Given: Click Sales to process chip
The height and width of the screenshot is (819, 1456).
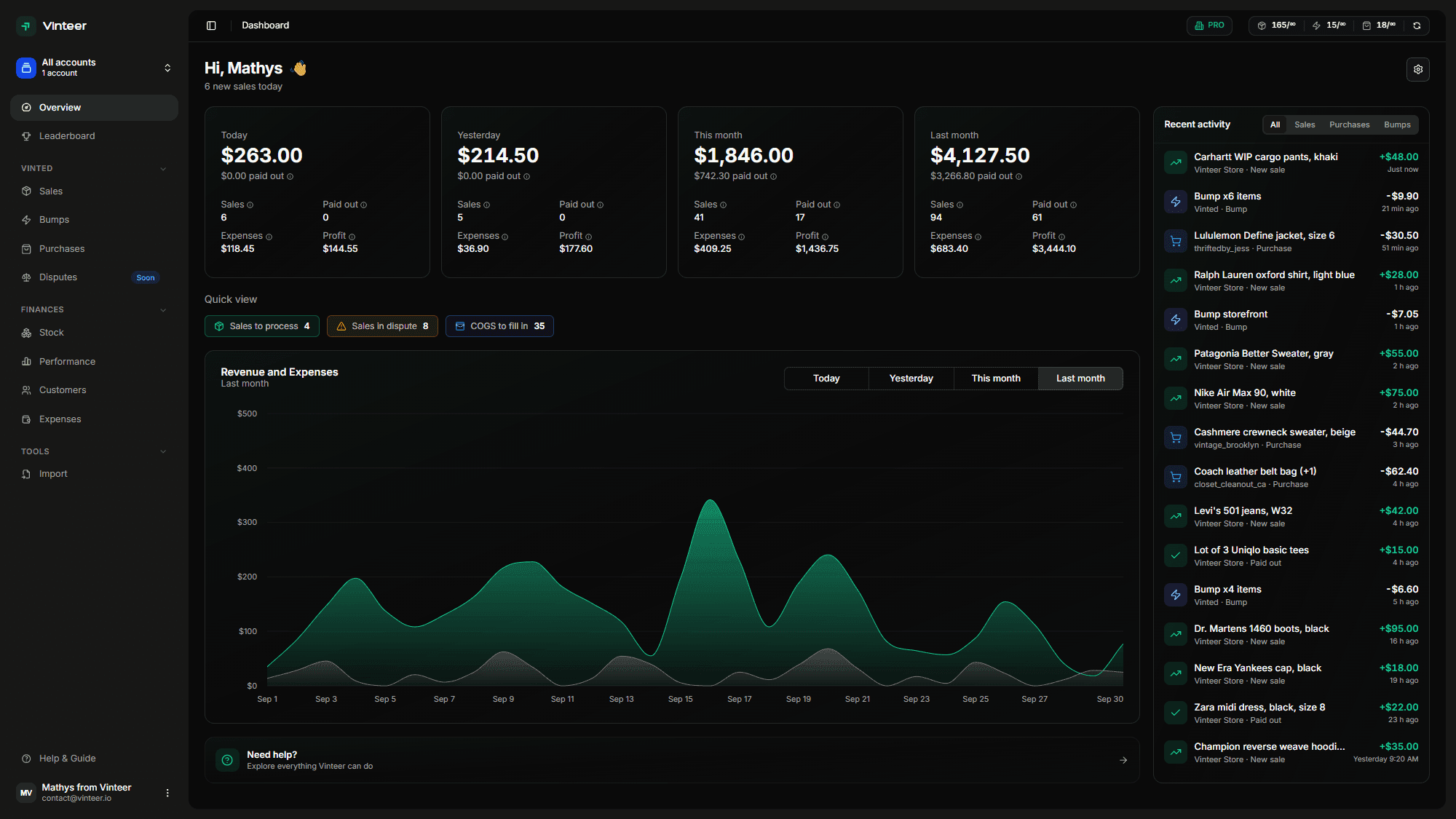Looking at the screenshot, I should (262, 326).
